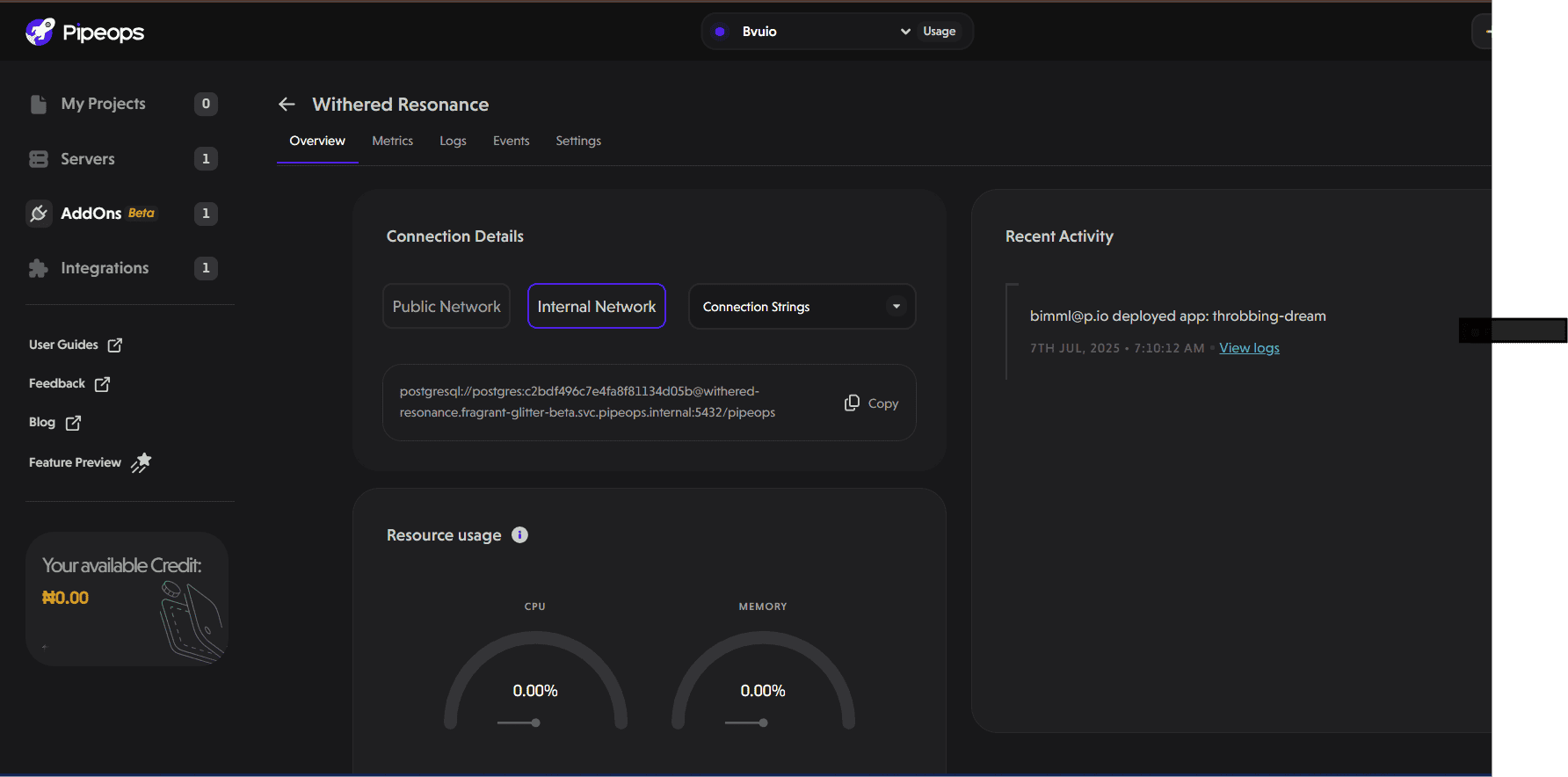Click the Feature Preview shooting-star icon
The image size is (1568, 777).
(x=142, y=462)
